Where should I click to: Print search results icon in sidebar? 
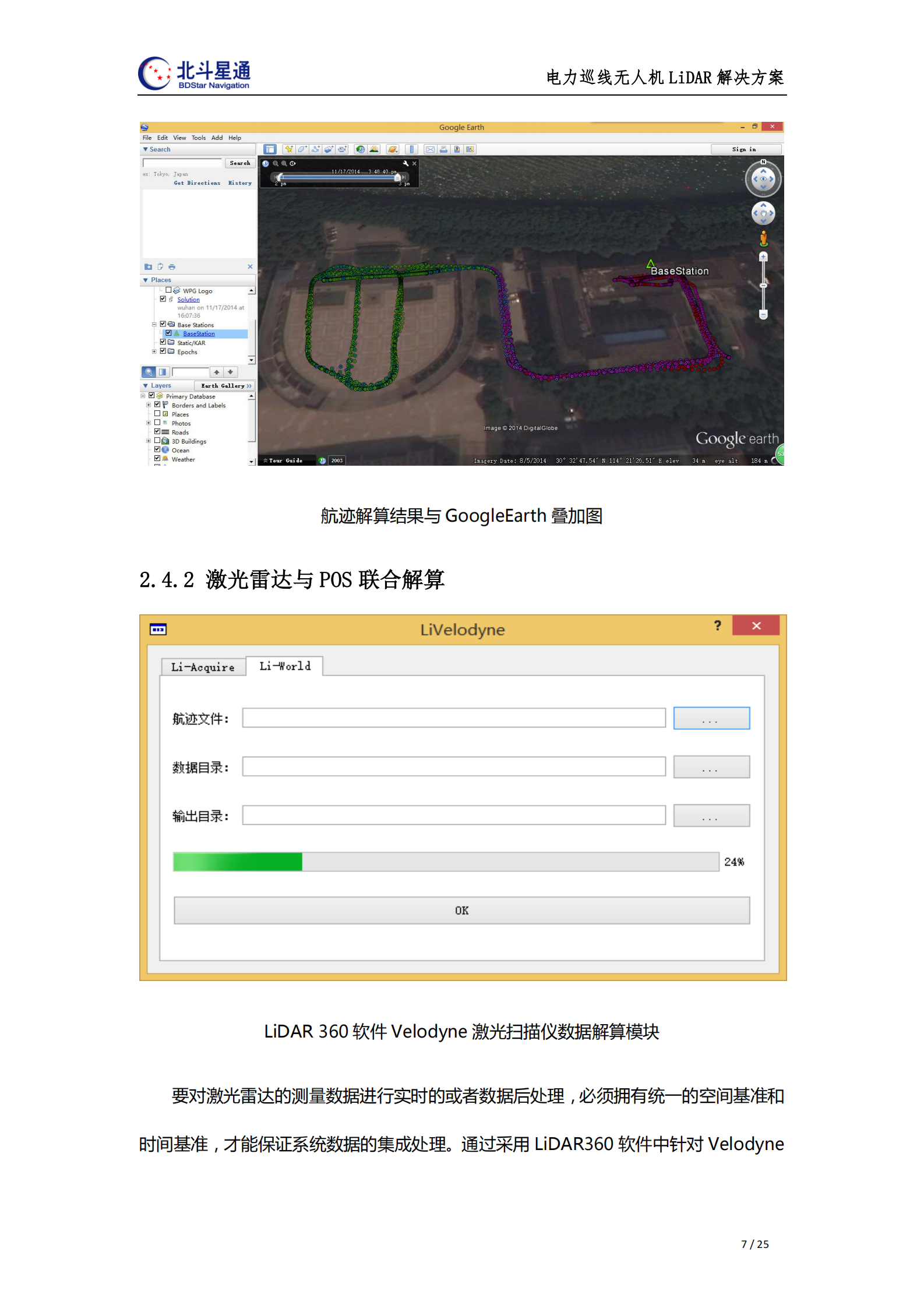(x=172, y=267)
